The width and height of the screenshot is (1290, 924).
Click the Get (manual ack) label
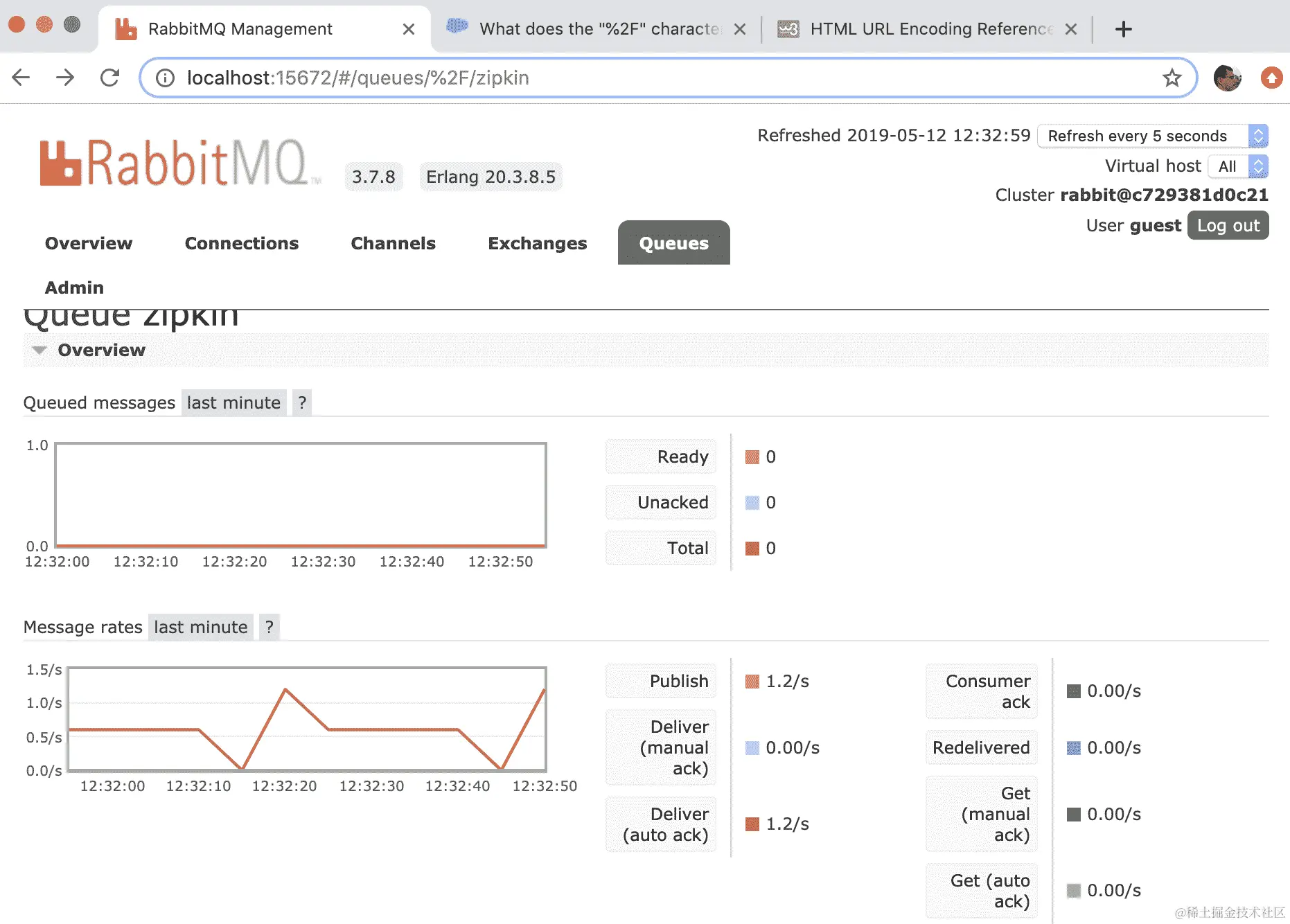click(x=982, y=815)
